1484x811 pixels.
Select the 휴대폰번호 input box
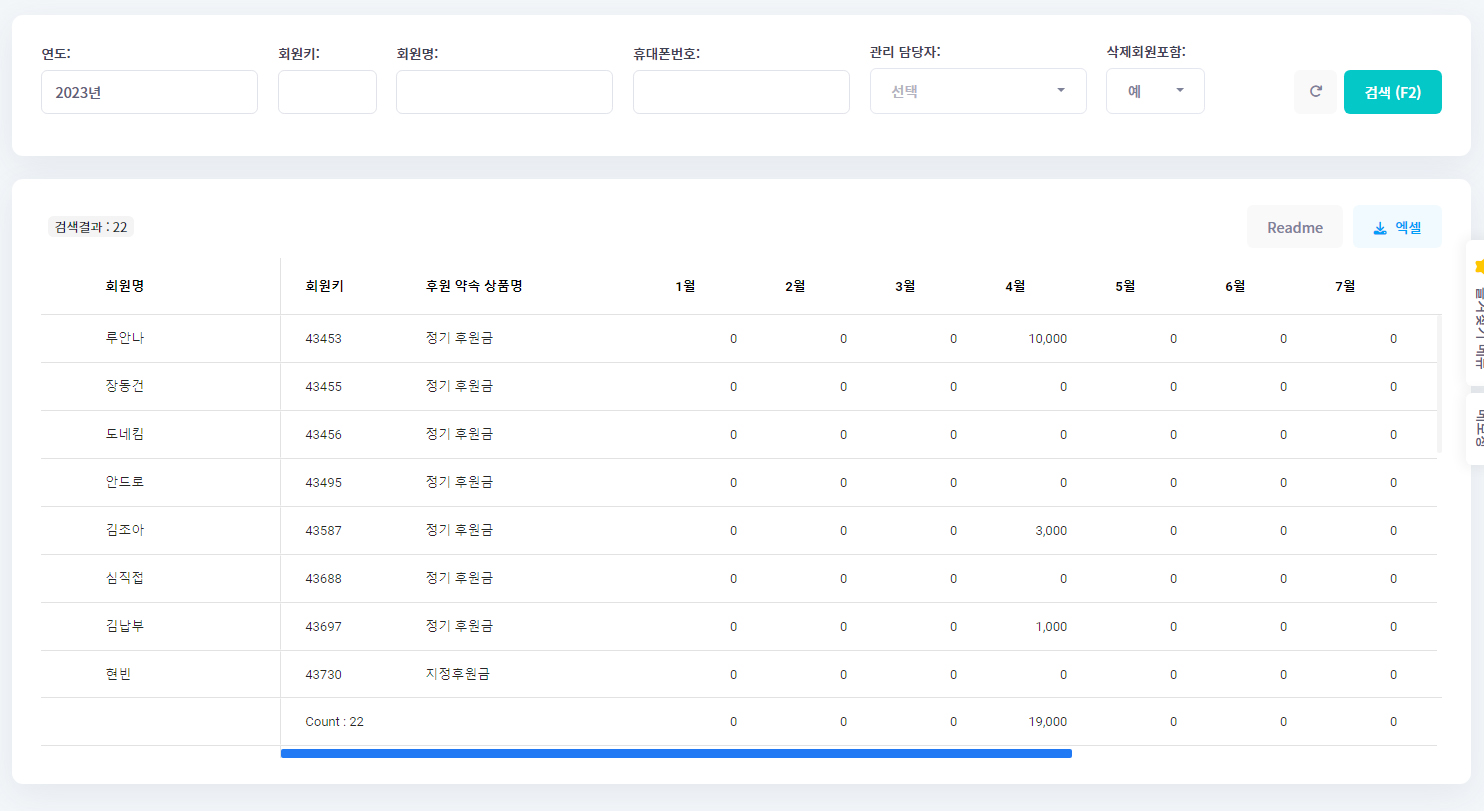click(x=741, y=92)
